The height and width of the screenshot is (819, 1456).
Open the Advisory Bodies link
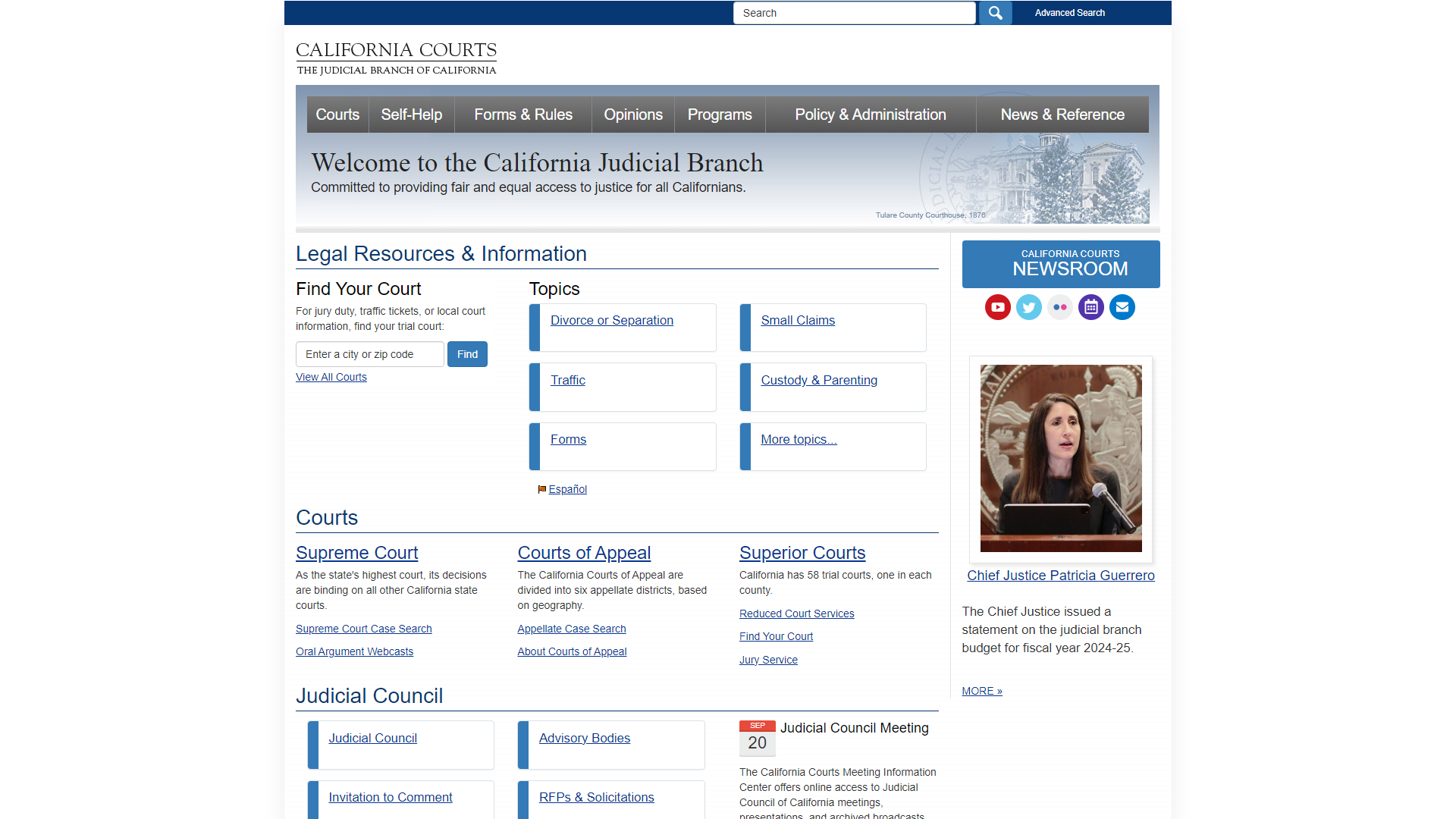click(585, 738)
